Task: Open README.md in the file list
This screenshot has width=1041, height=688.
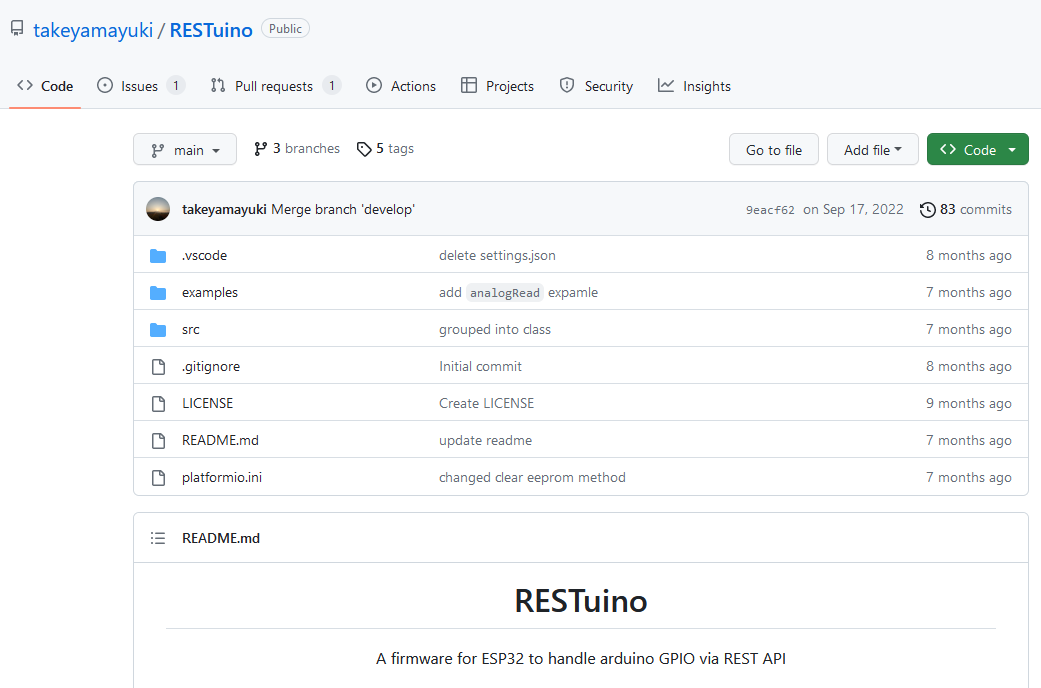Action: [x=220, y=441]
